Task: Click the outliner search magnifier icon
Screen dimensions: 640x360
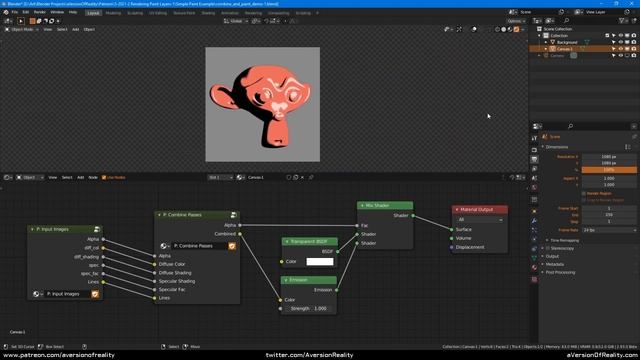Action: pos(567,20)
